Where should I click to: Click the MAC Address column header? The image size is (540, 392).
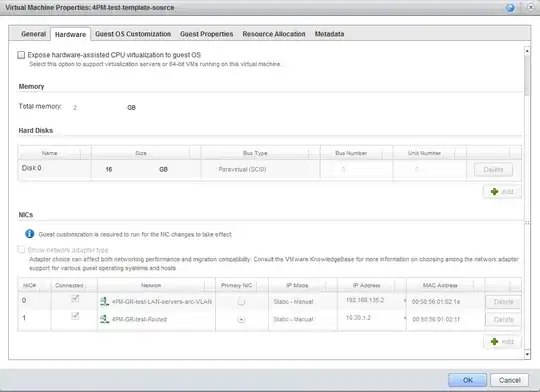click(440, 285)
